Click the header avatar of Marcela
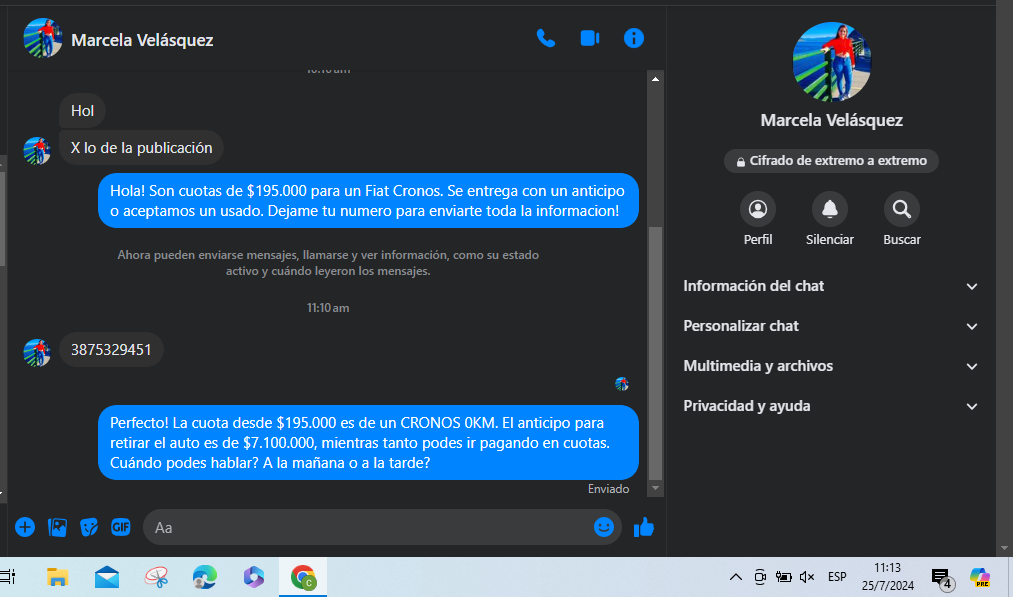 [43, 38]
